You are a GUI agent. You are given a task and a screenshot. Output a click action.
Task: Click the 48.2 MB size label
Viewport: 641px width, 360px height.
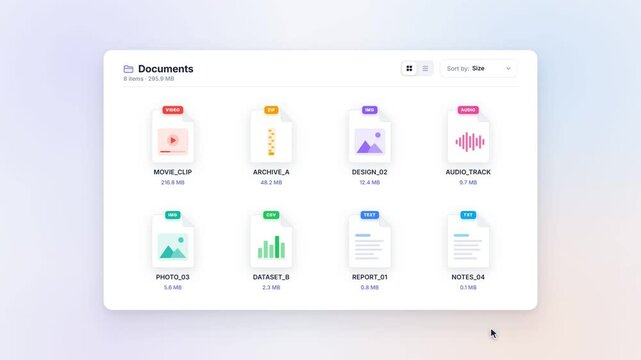271,183
